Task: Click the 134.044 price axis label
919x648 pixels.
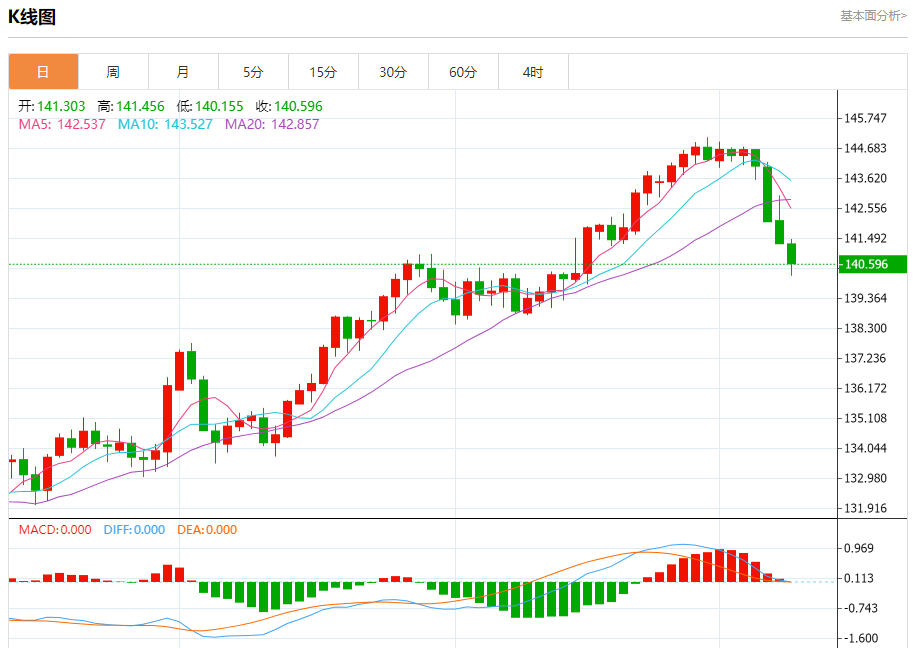Action: (x=865, y=448)
